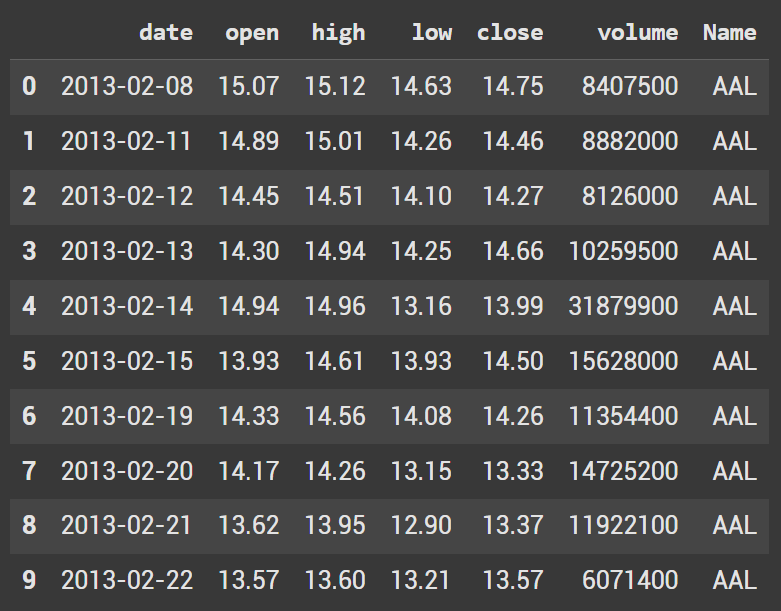Screen dimensions: 781x611
Task: Select the "open" column header
Action: point(252,32)
